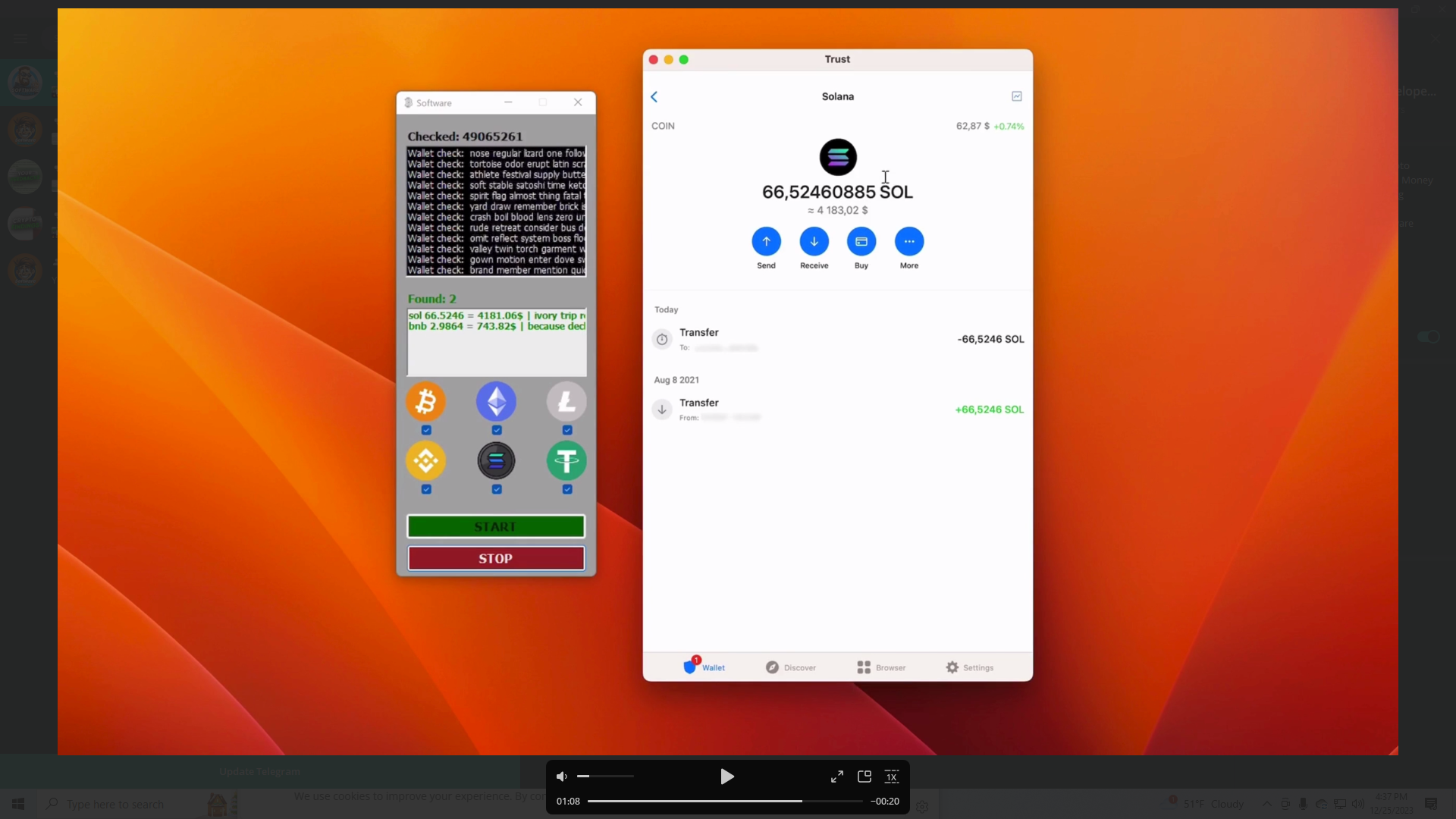Expand the incoming Transfer Aug 8 2021
Screen dimensions: 1456x819
[838, 409]
